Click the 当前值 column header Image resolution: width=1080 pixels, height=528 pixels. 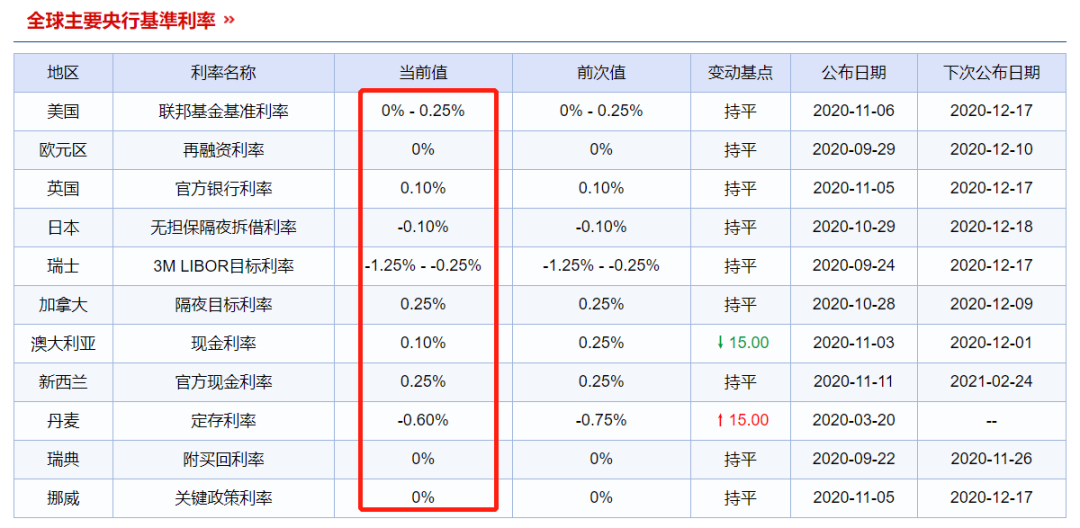tap(423, 73)
